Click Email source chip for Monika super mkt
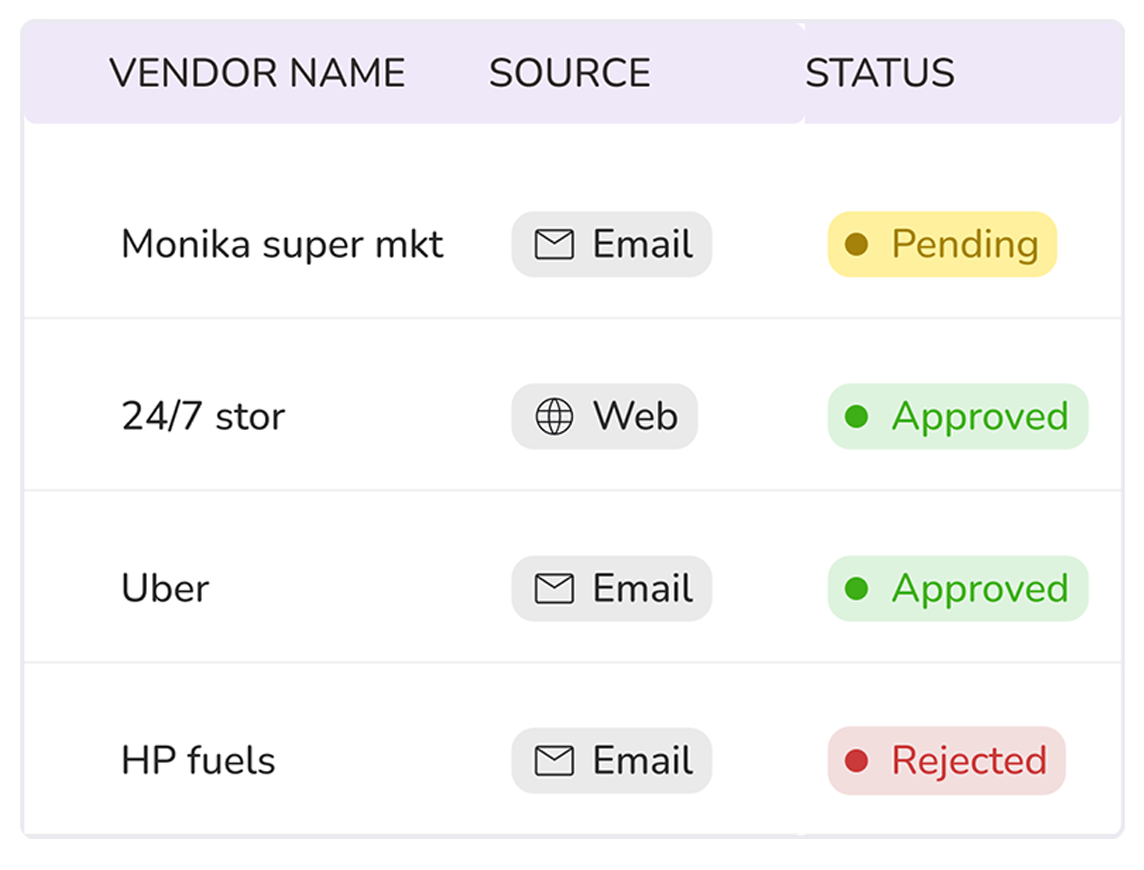 [611, 245]
